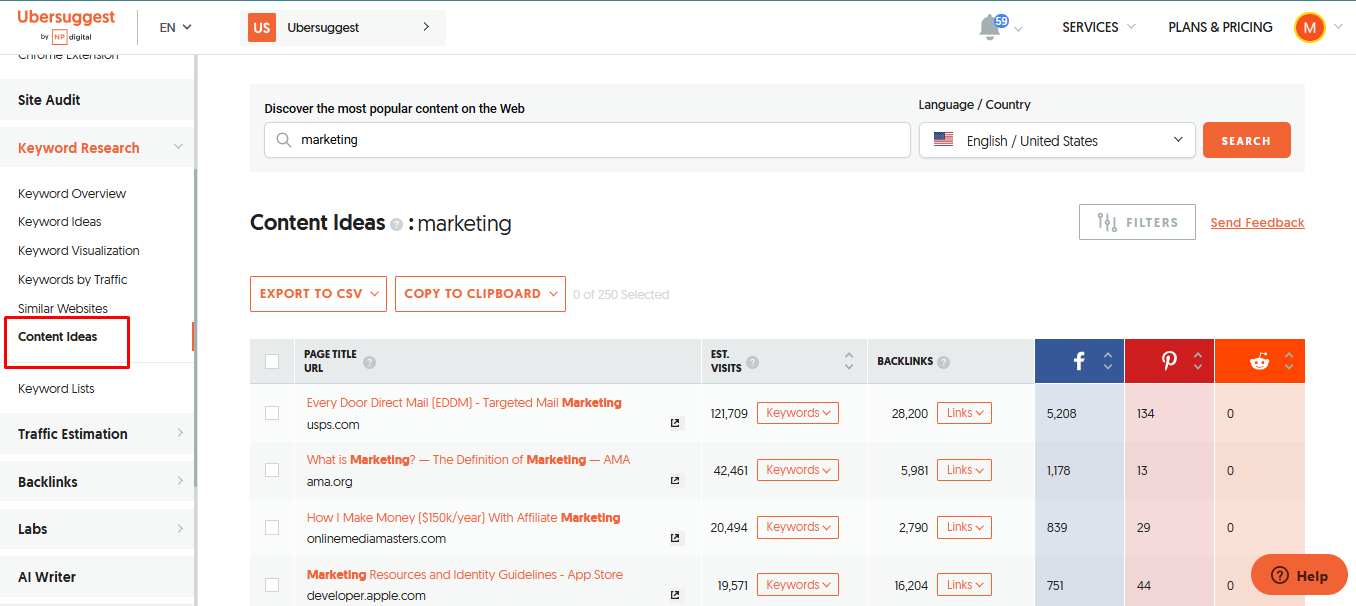
Task: Open Keywords dropdown for developer.apple.com row
Action: tap(798, 585)
